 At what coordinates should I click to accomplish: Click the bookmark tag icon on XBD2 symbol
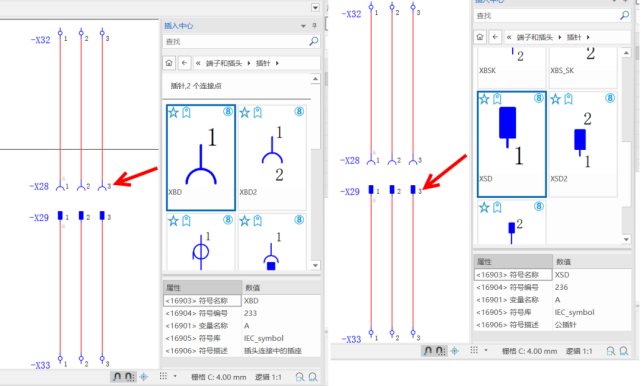pos(257,112)
